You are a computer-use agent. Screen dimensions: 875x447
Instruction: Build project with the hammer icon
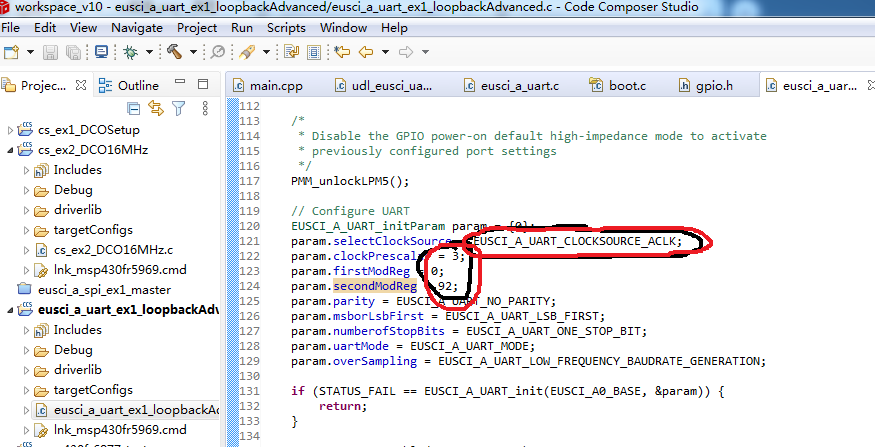tap(175, 52)
